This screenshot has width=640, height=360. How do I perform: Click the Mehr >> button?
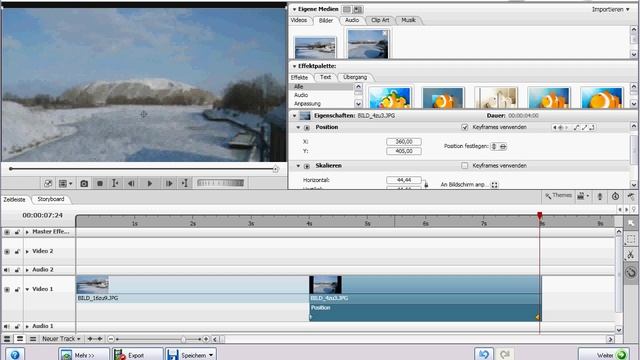pos(84,354)
